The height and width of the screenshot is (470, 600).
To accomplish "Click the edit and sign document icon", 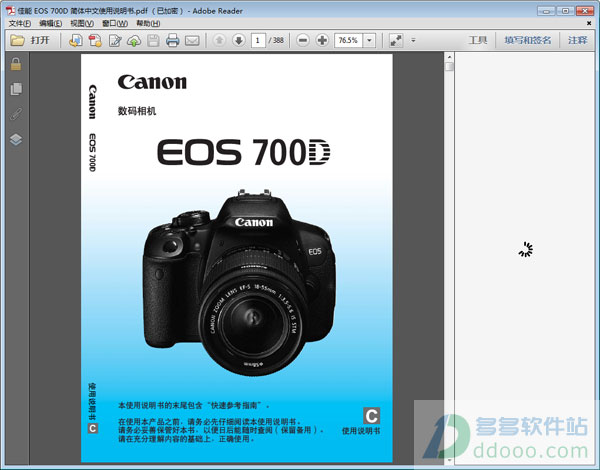I will [115, 40].
